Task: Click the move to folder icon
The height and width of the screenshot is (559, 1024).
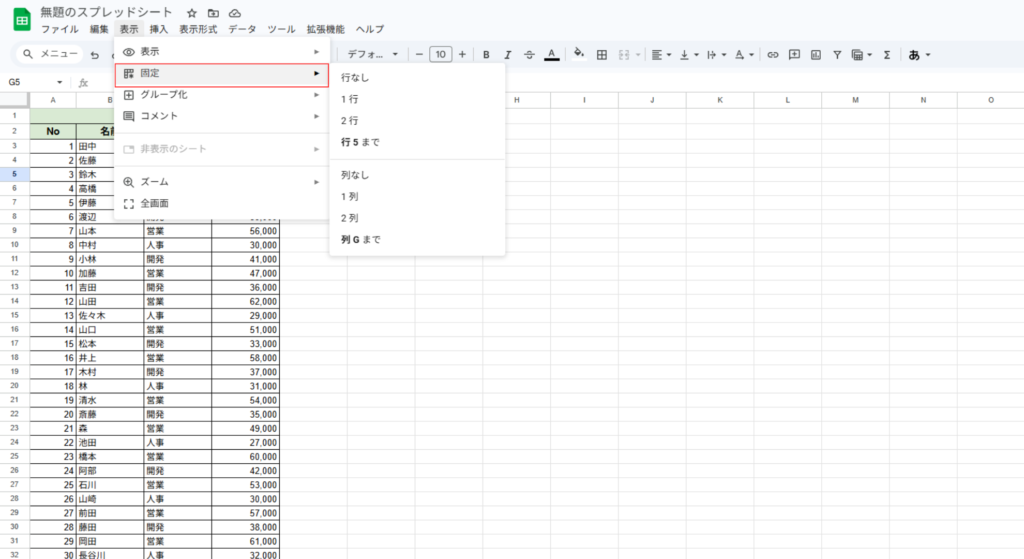Action: pos(213,13)
